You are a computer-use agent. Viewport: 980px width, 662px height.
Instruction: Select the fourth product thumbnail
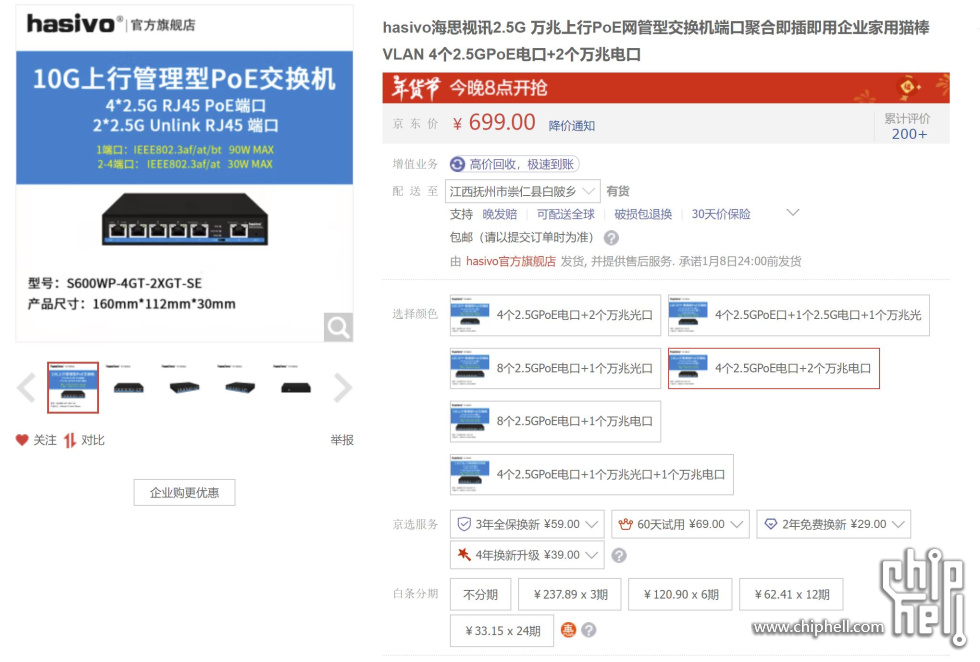[240, 388]
